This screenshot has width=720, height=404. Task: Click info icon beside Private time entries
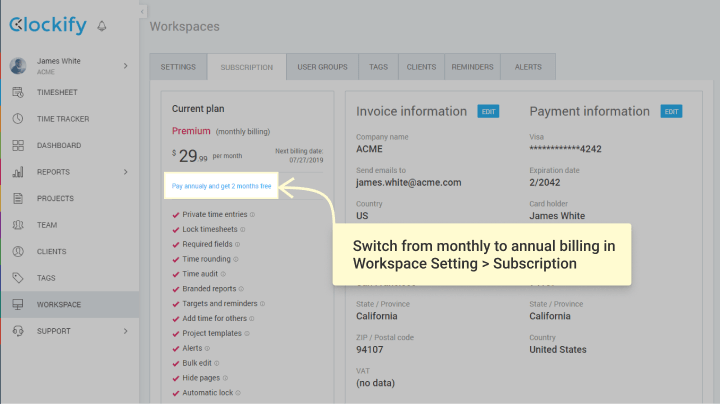click(252, 214)
